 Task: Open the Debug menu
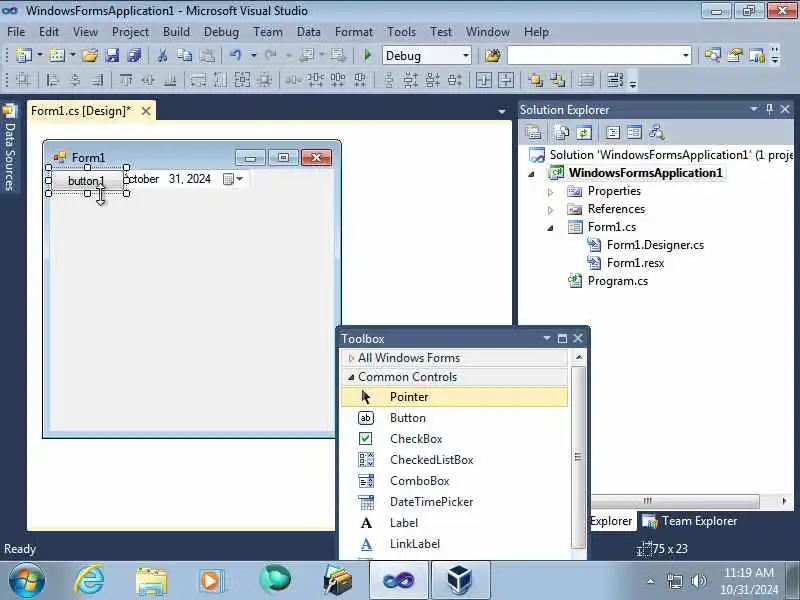pyautogui.click(x=221, y=32)
